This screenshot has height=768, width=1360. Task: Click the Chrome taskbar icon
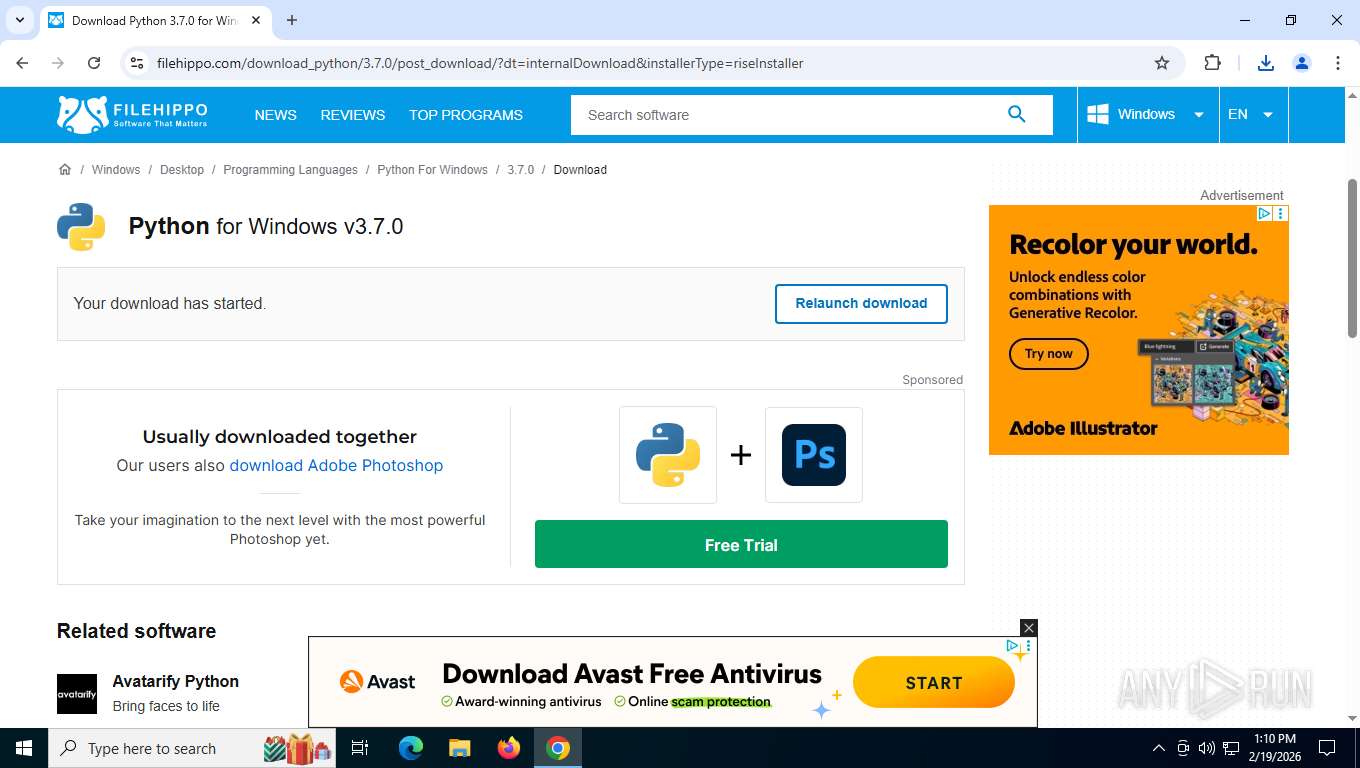558,748
